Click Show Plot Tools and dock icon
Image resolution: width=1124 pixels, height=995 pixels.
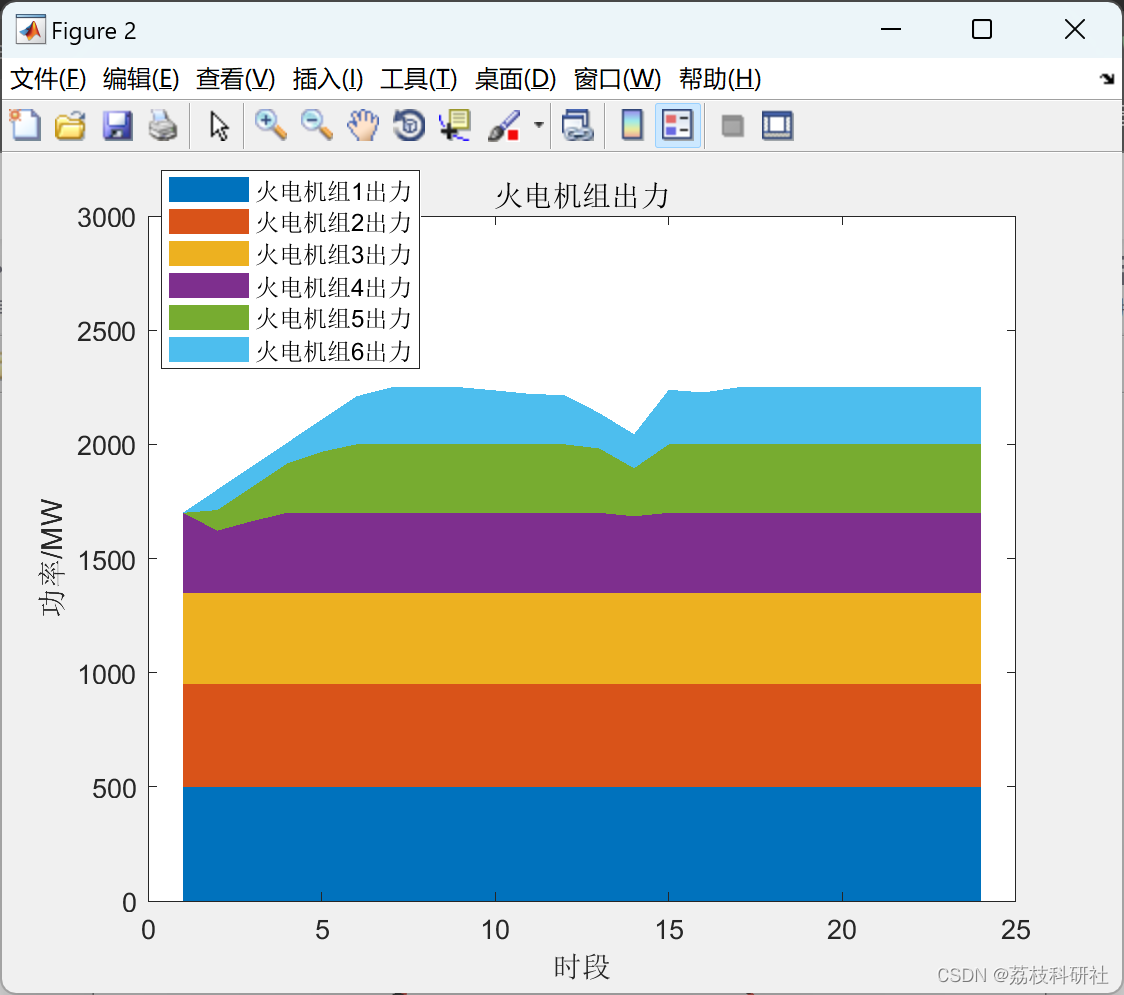click(777, 125)
